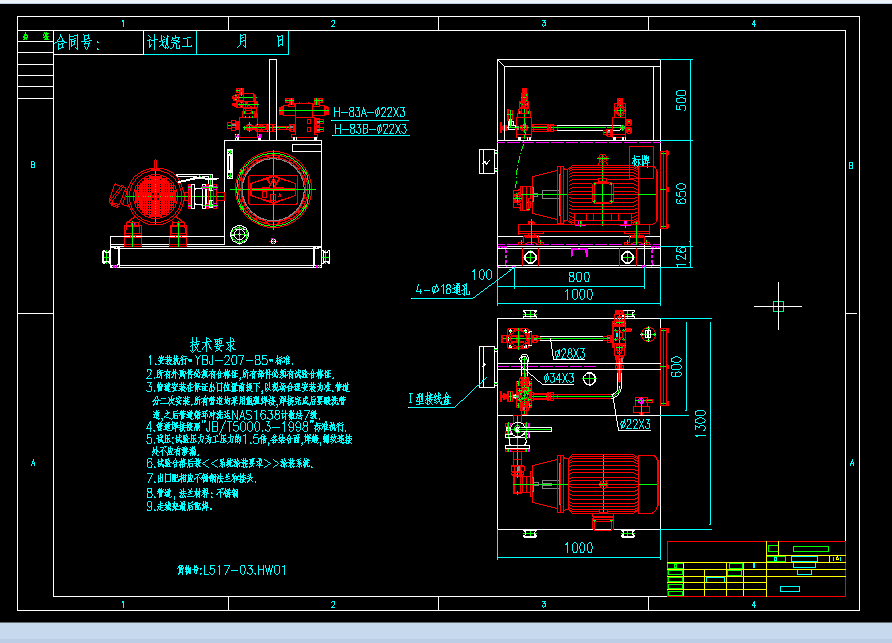Click zone letter B on right border

pyautogui.click(x=851, y=166)
